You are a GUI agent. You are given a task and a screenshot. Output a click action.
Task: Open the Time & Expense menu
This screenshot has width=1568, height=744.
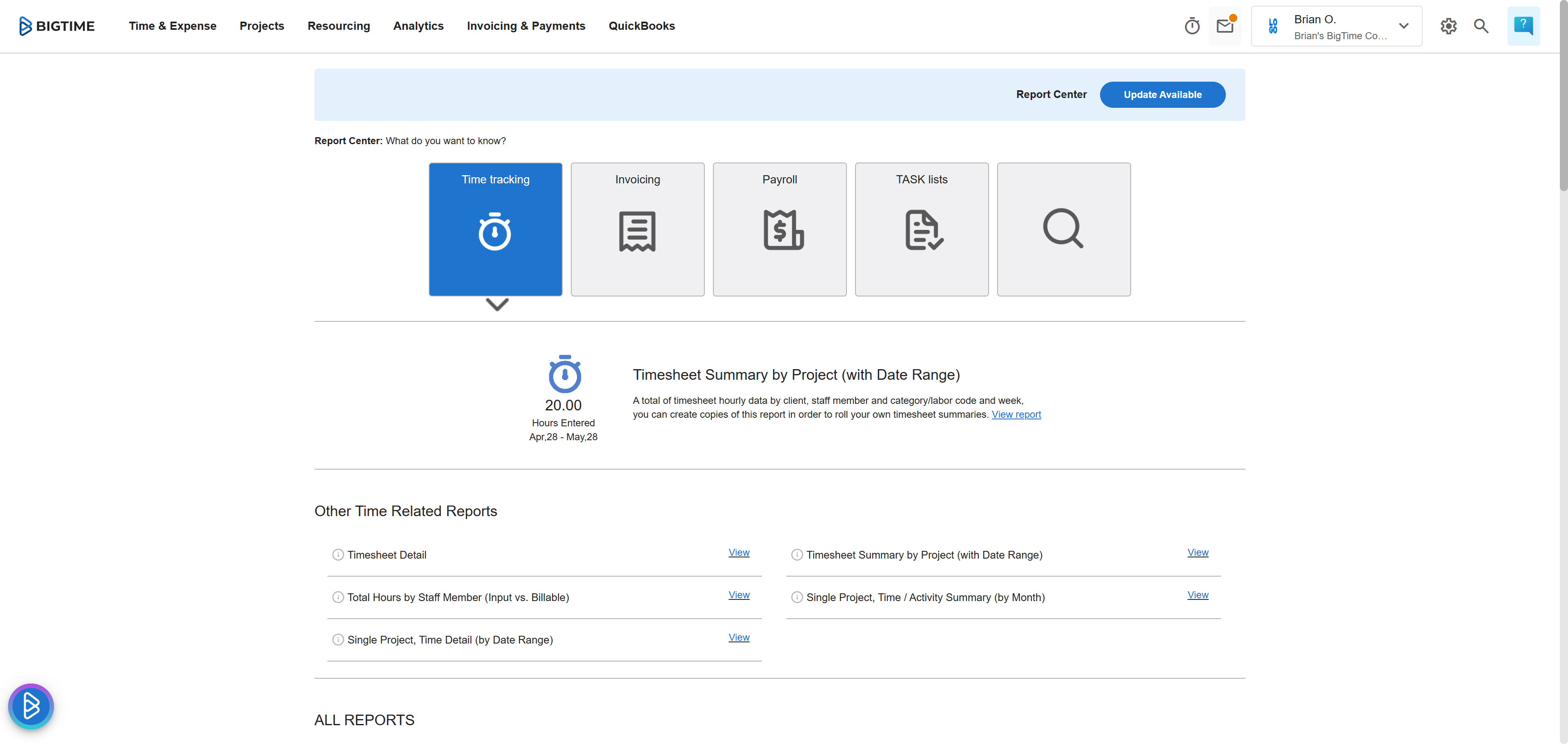tap(172, 26)
